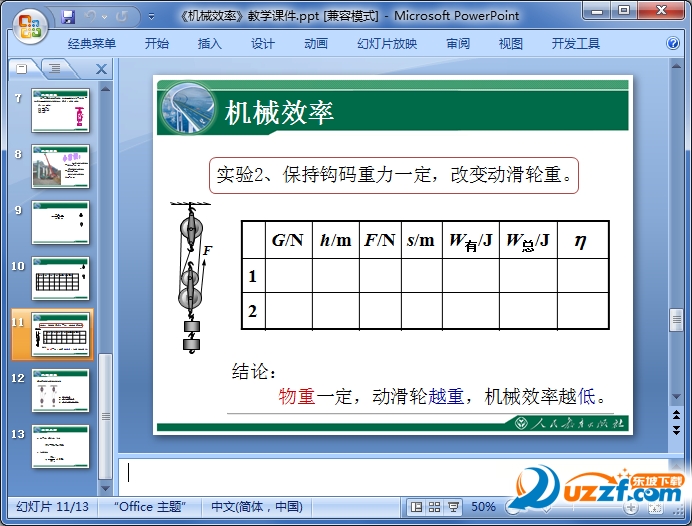Click “Office 主题” in status bar
The image size is (692, 526).
coord(150,507)
